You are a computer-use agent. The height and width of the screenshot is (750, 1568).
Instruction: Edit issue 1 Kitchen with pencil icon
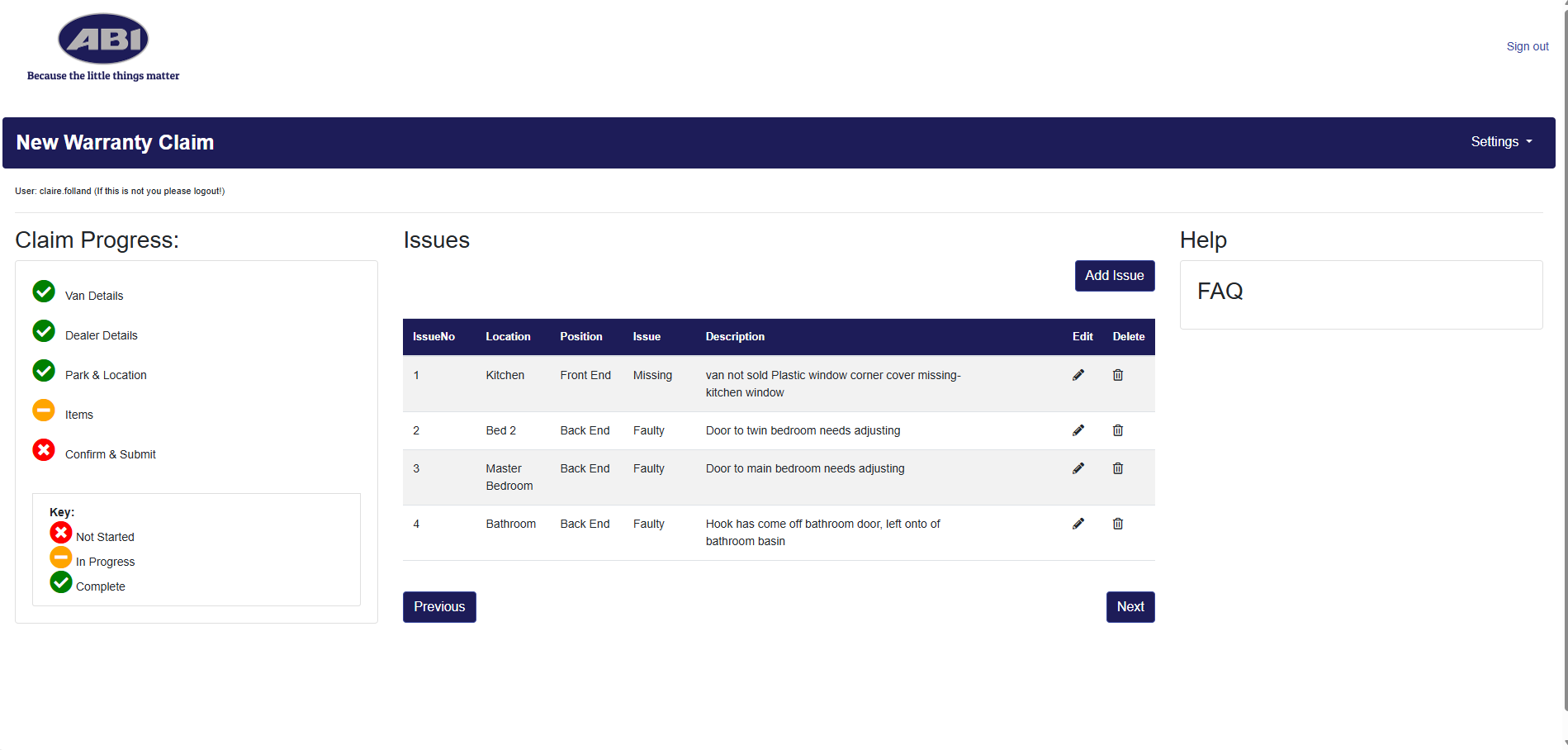tap(1078, 375)
